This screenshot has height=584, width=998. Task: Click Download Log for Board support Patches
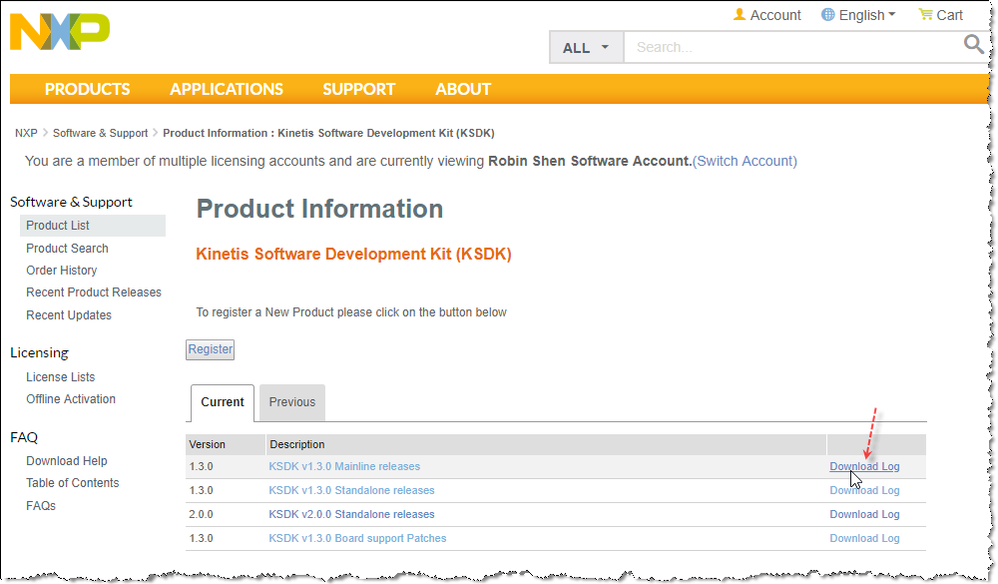[864, 538]
